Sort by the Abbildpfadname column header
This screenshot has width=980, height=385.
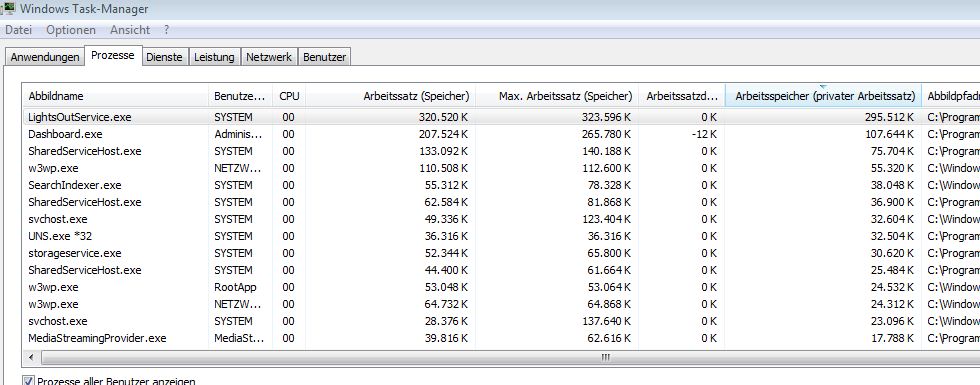tap(951, 96)
